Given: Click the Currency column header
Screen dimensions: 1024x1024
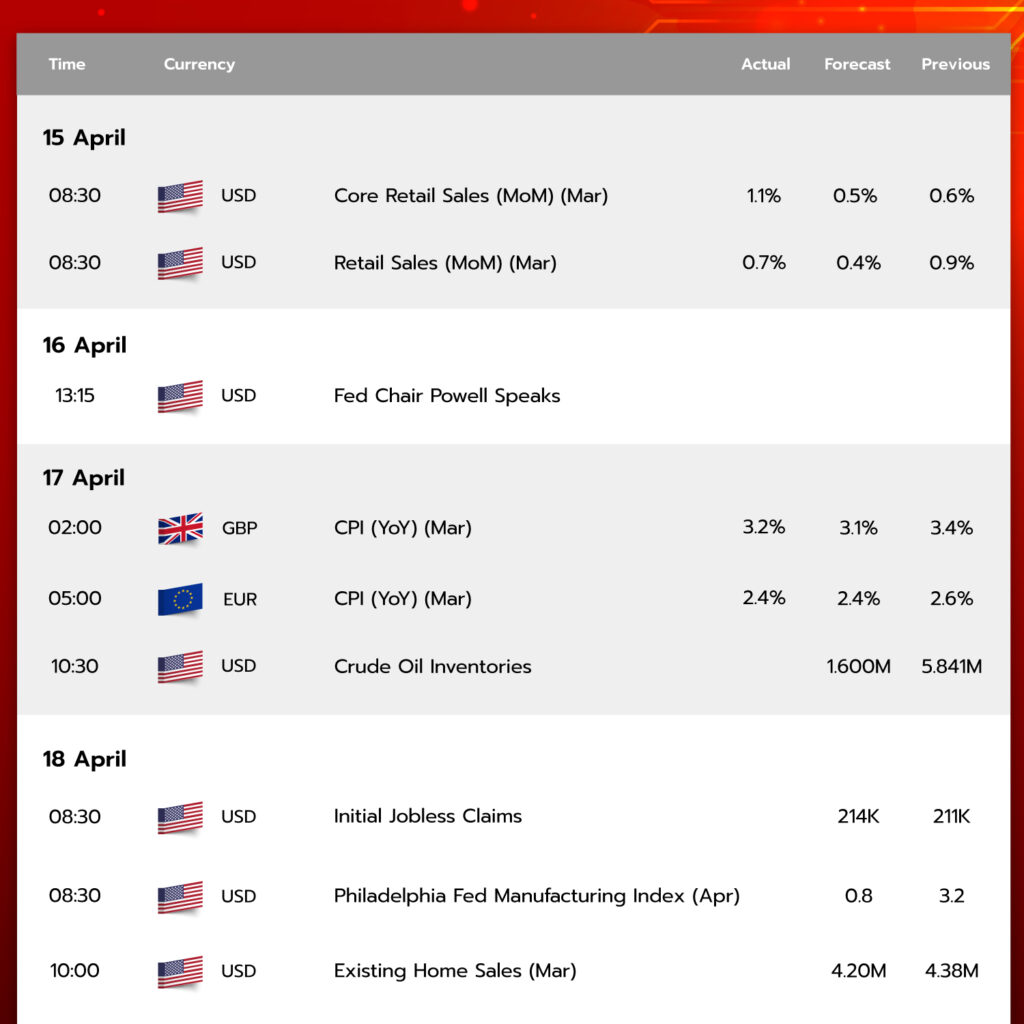Looking at the screenshot, I should (199, 65).
